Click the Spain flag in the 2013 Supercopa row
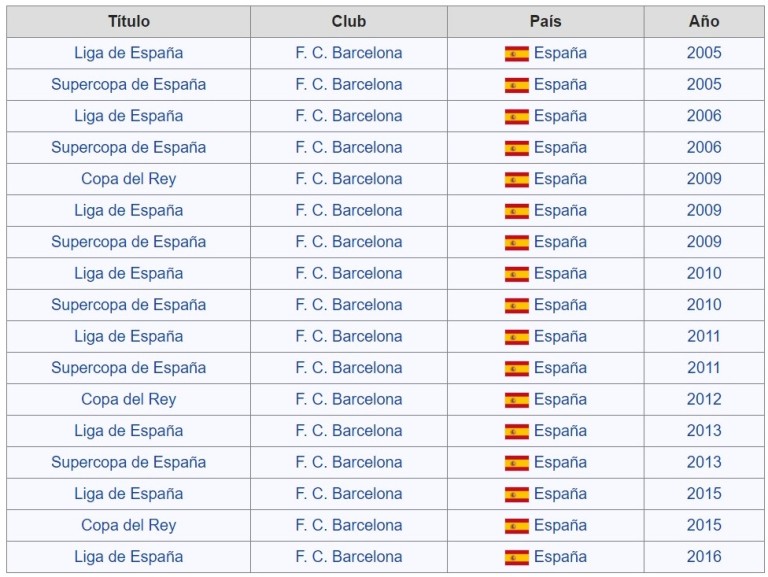 click(517, 462)
